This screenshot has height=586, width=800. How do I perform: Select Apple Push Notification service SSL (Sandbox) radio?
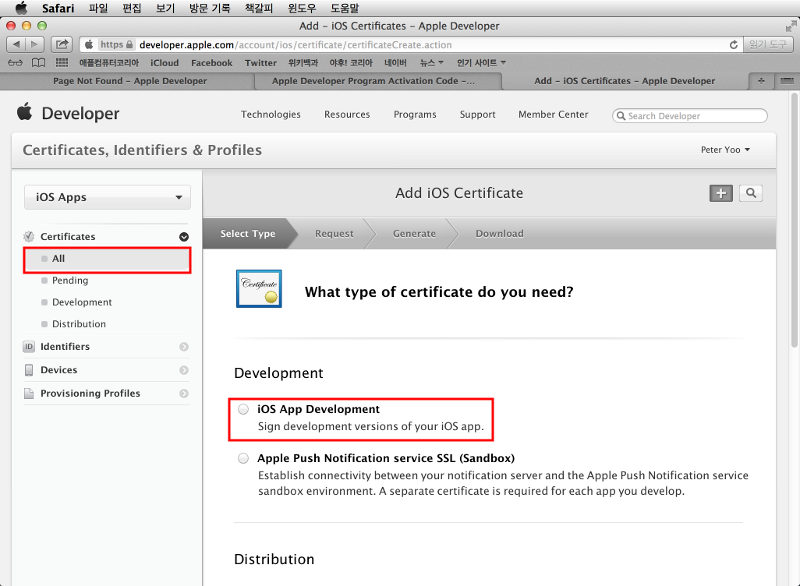point(243,458)
